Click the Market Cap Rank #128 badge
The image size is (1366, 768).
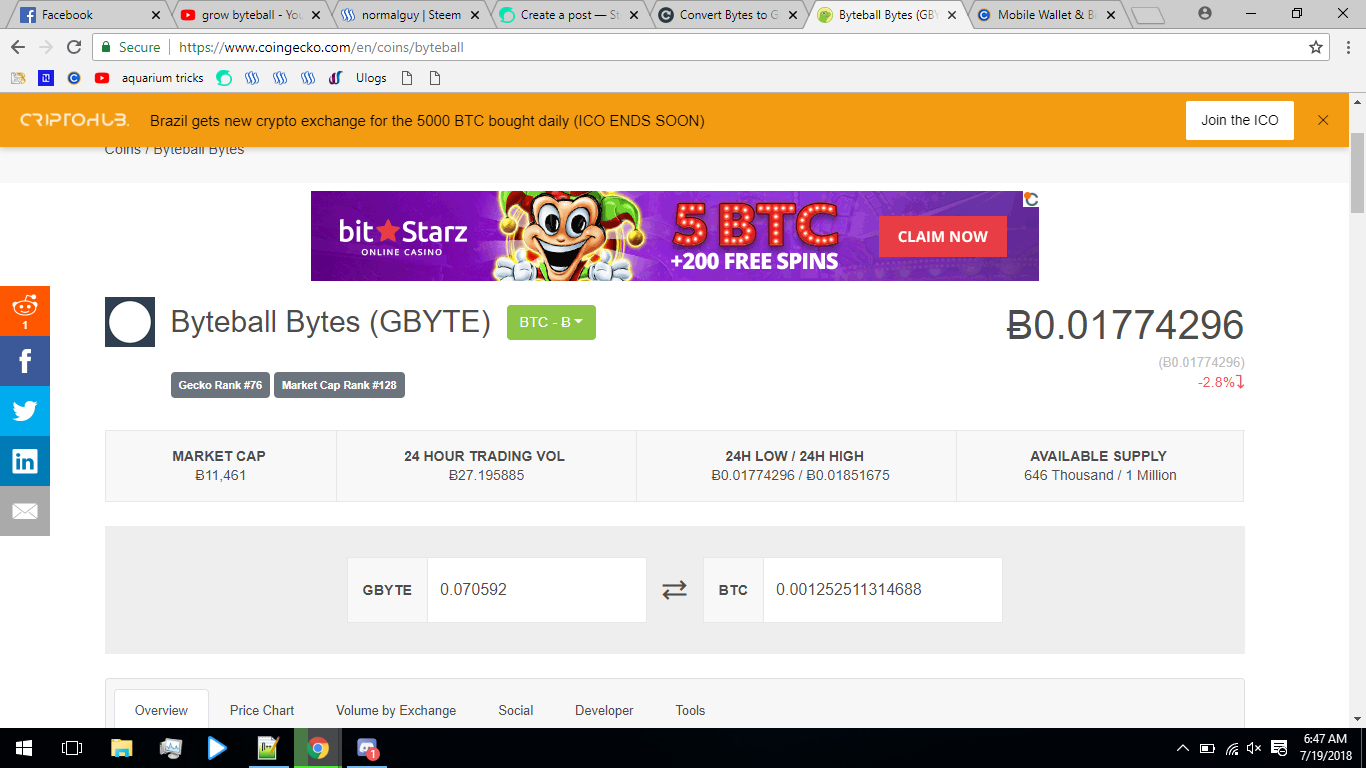[x=339, y=385]
